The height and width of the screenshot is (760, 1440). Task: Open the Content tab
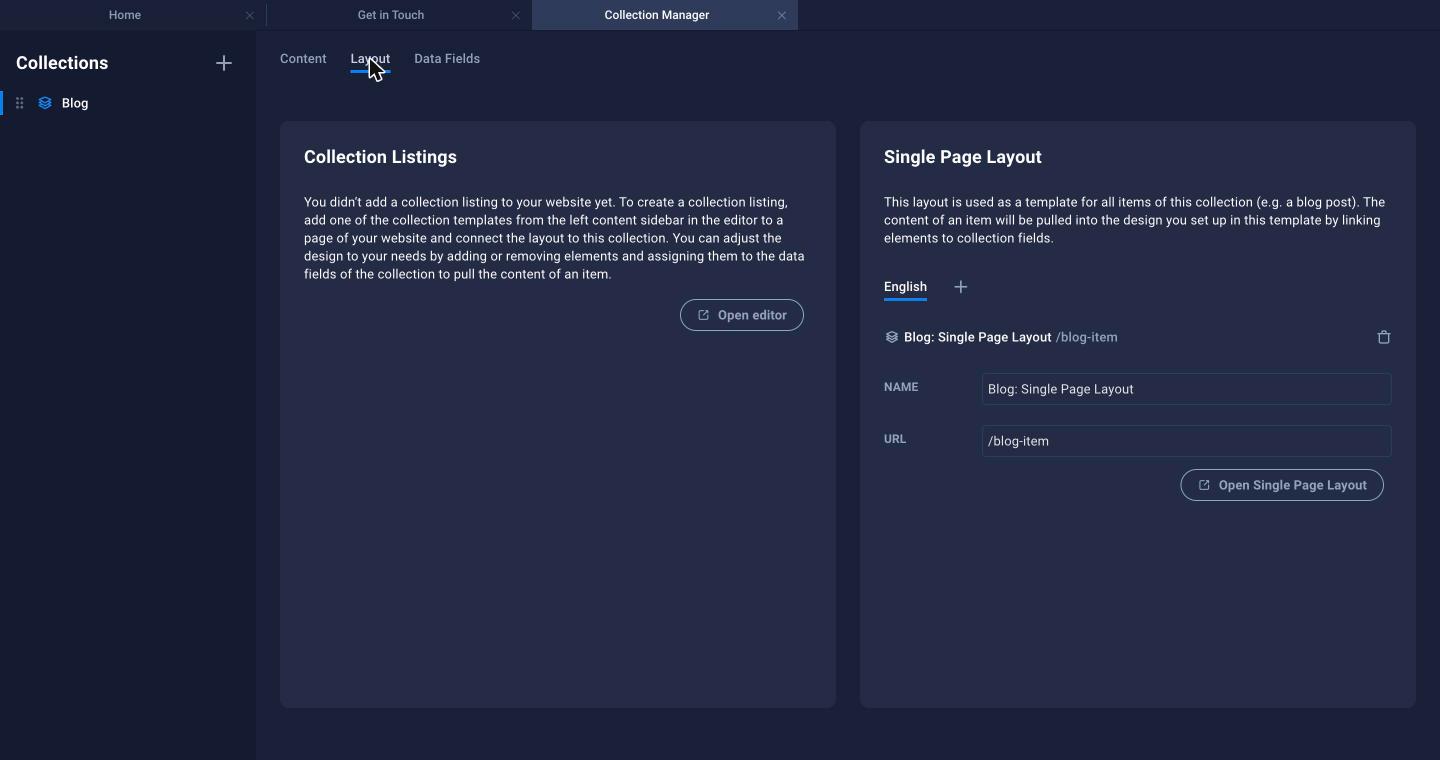click(303, 59)
